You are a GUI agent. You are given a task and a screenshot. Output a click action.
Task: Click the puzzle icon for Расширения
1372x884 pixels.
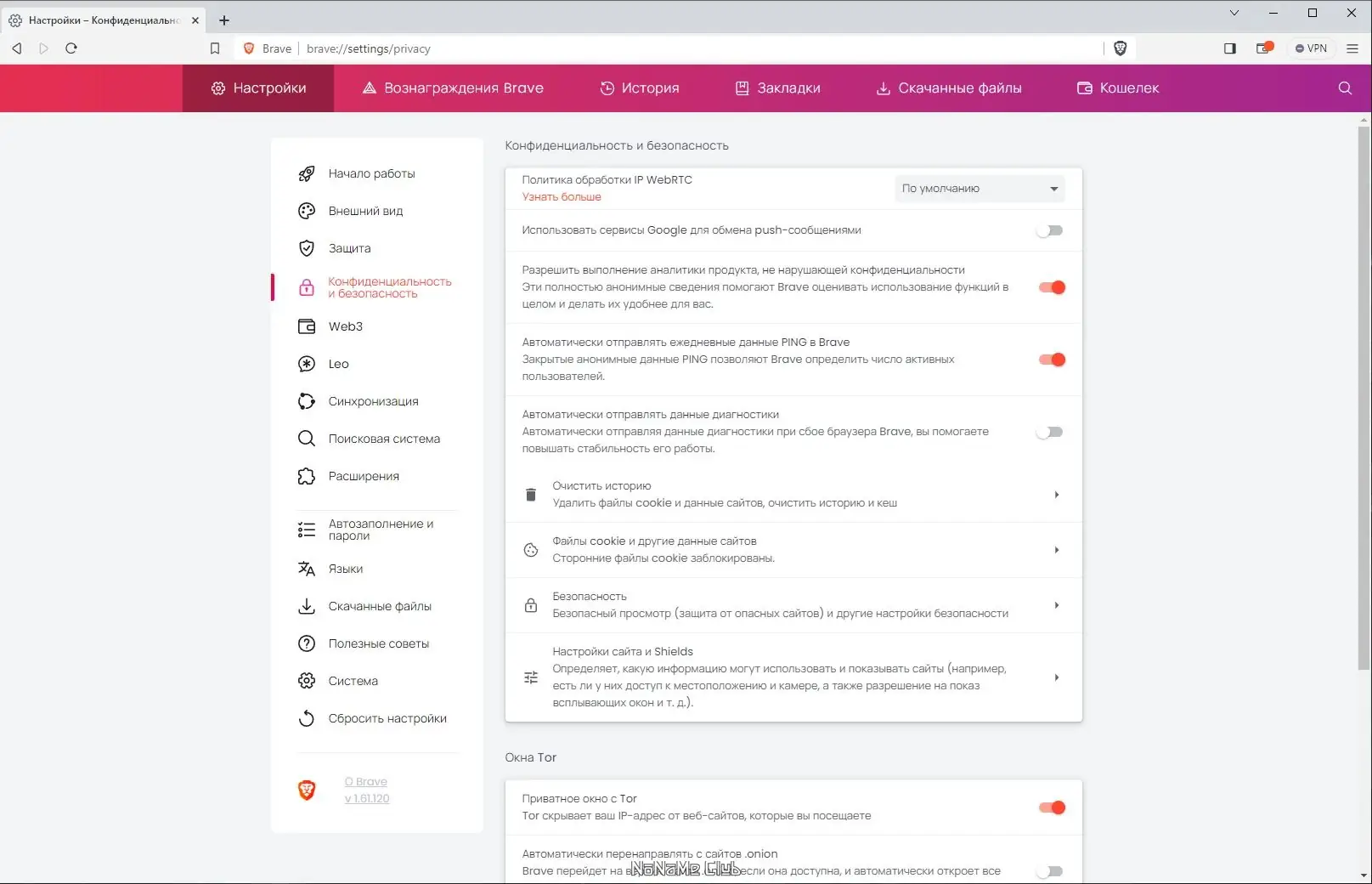click(x=307, y=476)
